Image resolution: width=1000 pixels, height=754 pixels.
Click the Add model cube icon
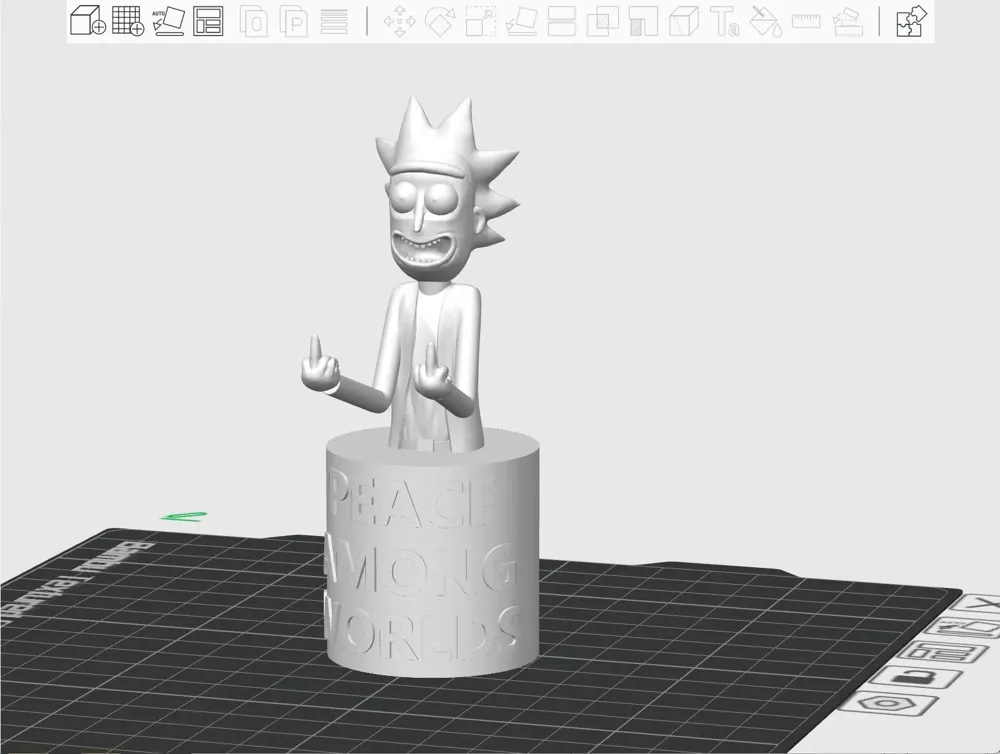point(87,20)
